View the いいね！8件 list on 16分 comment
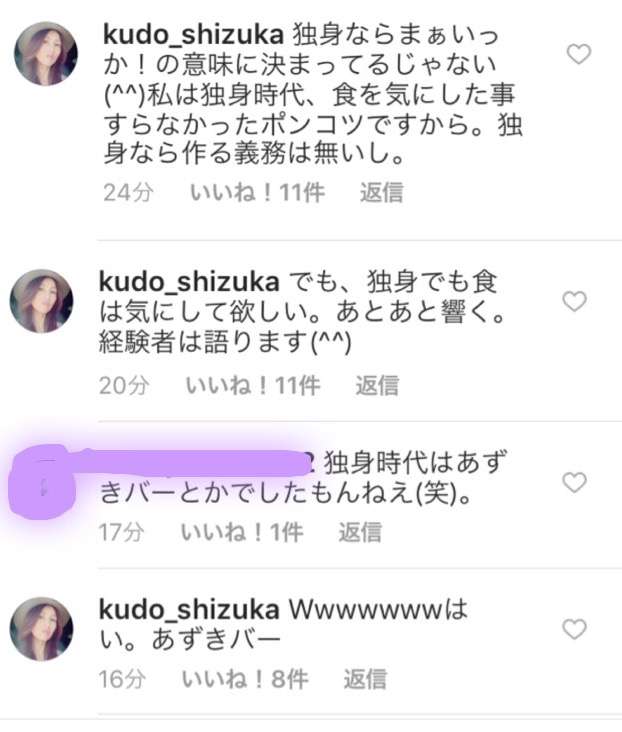The height and width of the screenshot is (732, 622). 245,679
